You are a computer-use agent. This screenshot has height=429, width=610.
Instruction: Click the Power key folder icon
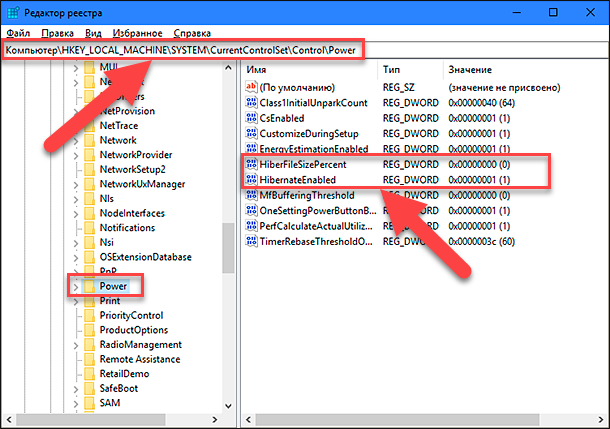[x=89, y=286]
